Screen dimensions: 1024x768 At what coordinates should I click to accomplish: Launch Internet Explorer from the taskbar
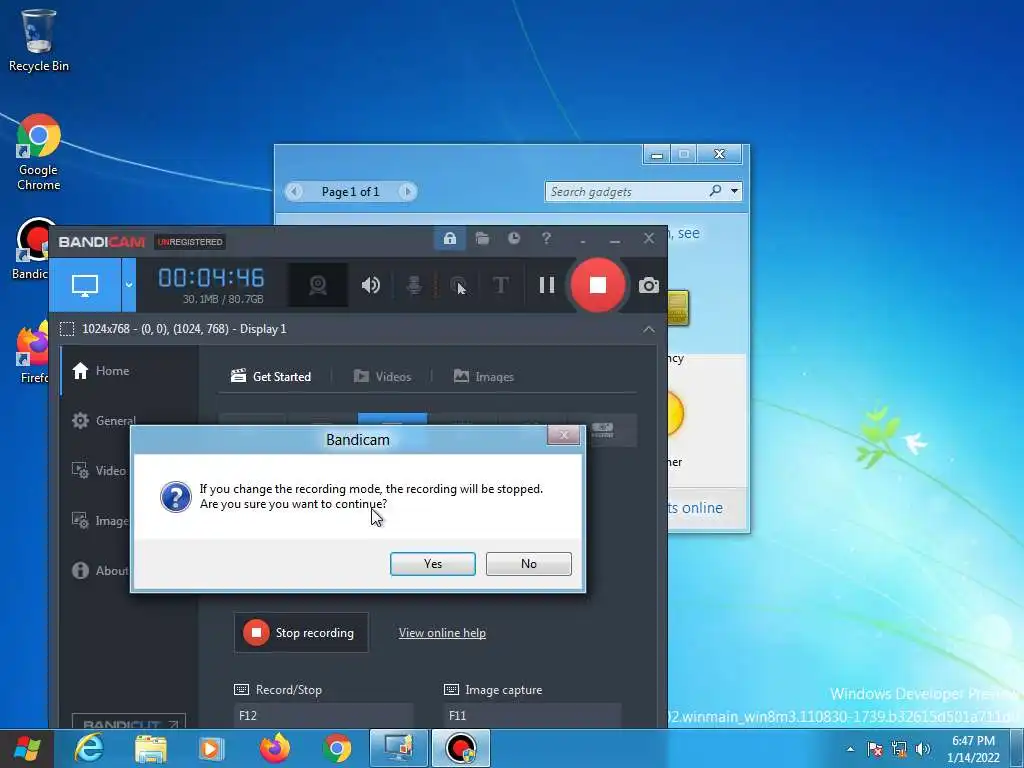pyautogui.click(x=89, y=748)
